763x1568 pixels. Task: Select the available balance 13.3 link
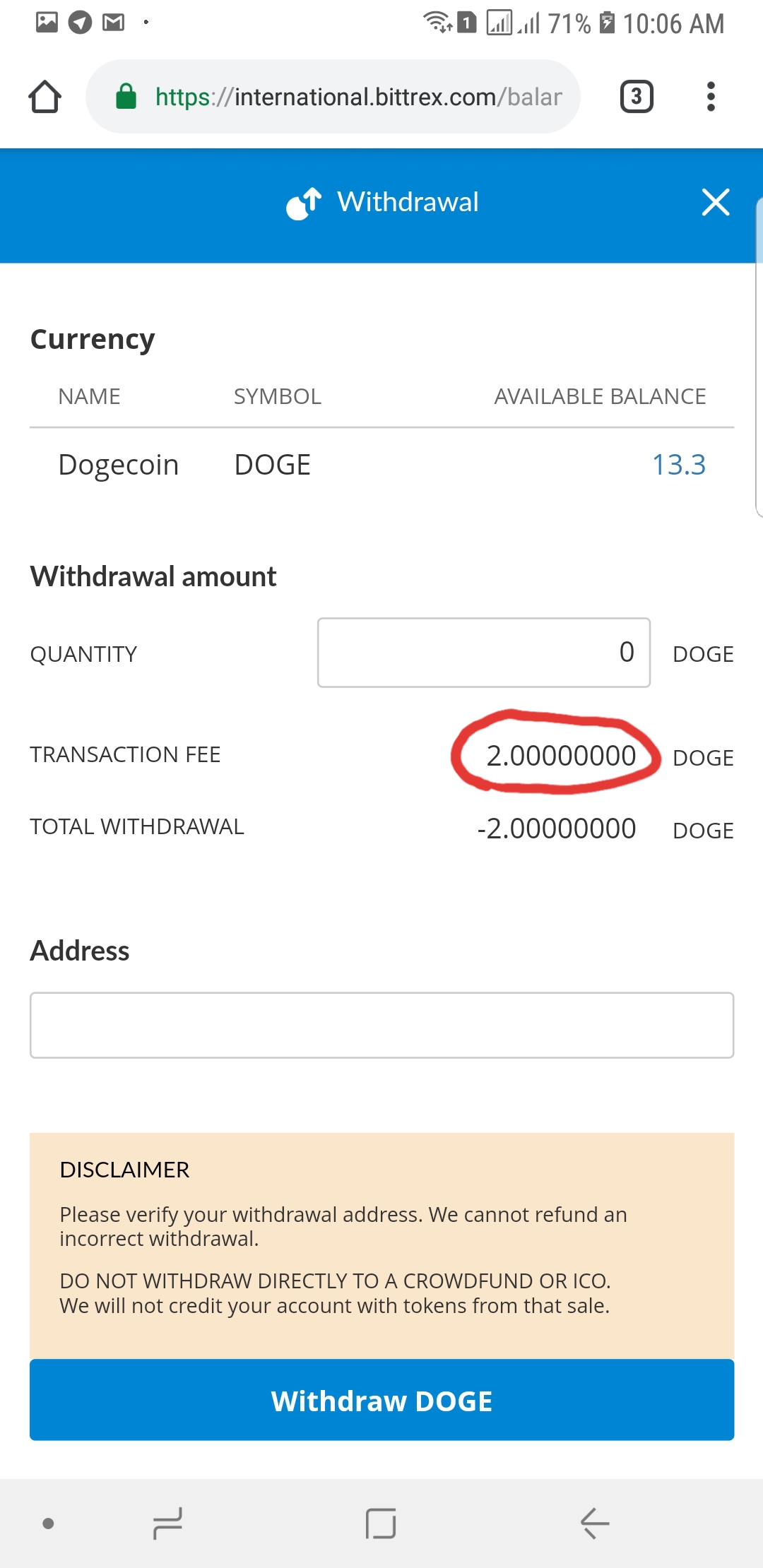tap(678, 465)
